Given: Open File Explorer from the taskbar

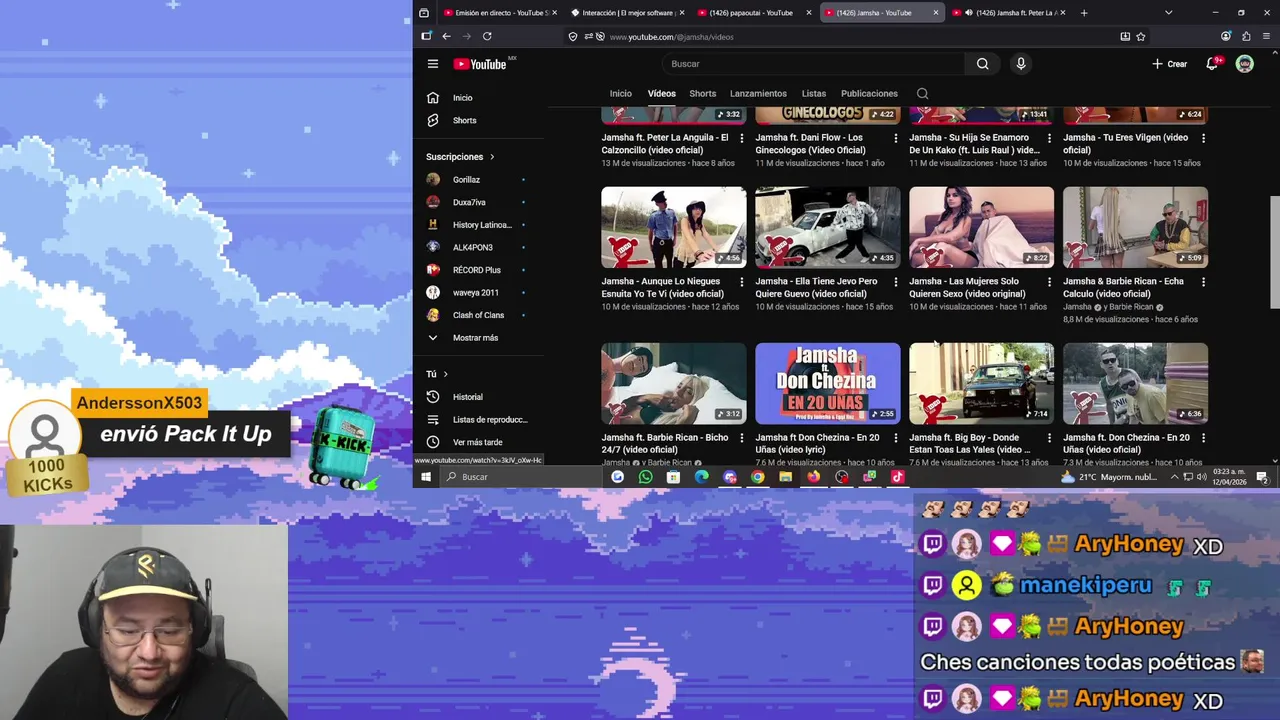Looking at the screenshot, I should 786,477.
